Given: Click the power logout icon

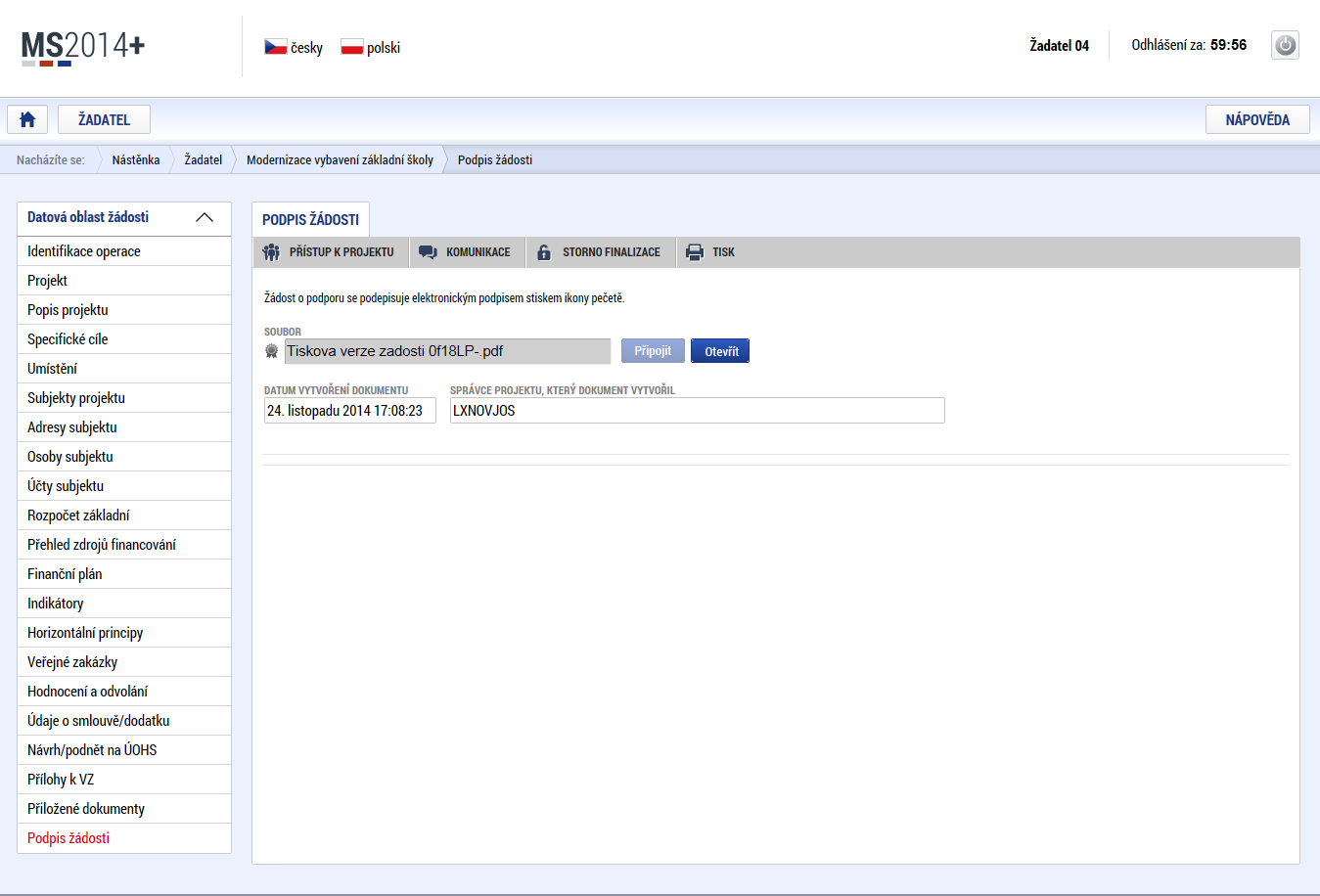Looking at the screenshot, I should tap(1285, 45).
